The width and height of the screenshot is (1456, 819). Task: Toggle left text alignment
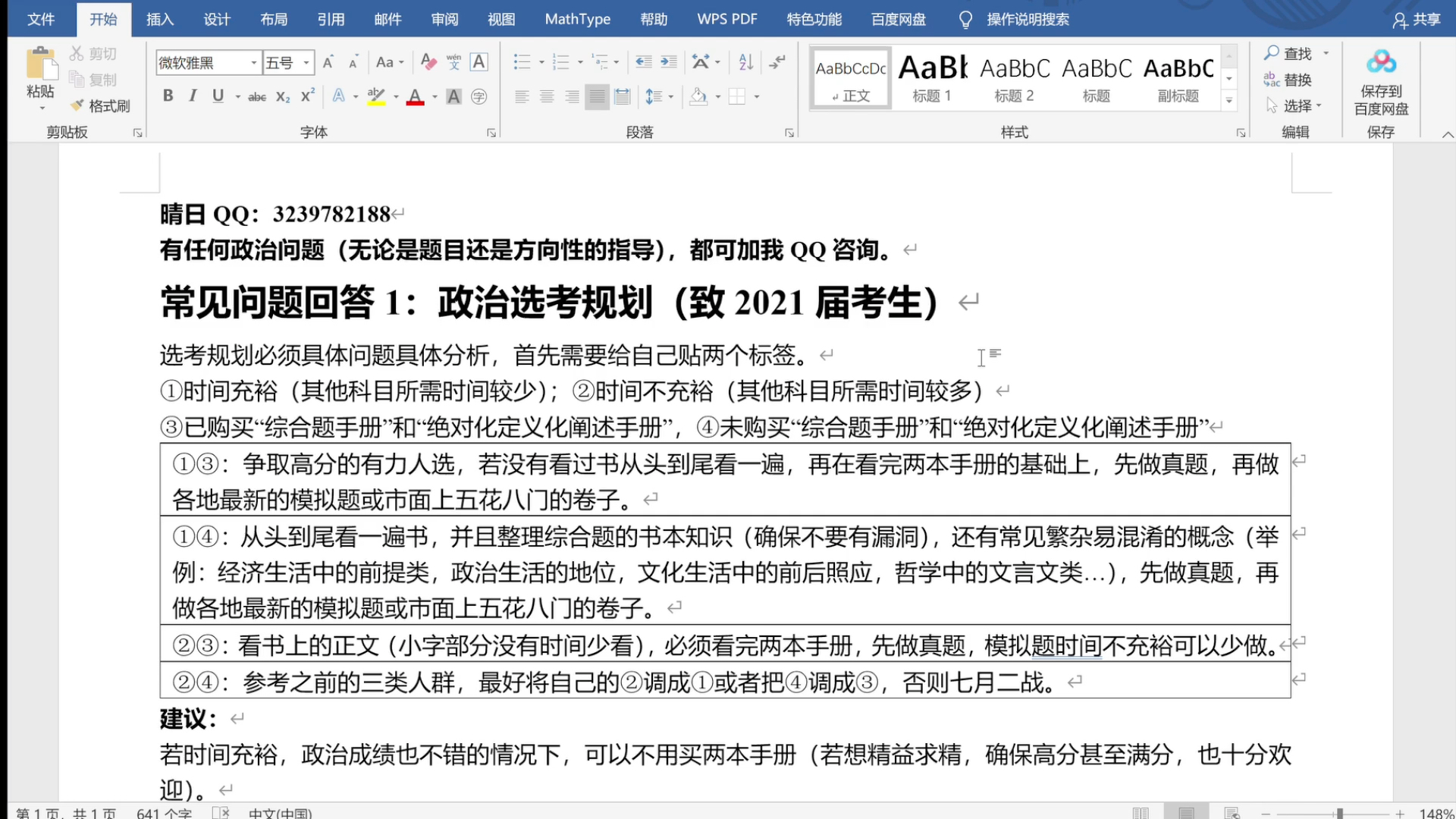(x=522, y=96)
